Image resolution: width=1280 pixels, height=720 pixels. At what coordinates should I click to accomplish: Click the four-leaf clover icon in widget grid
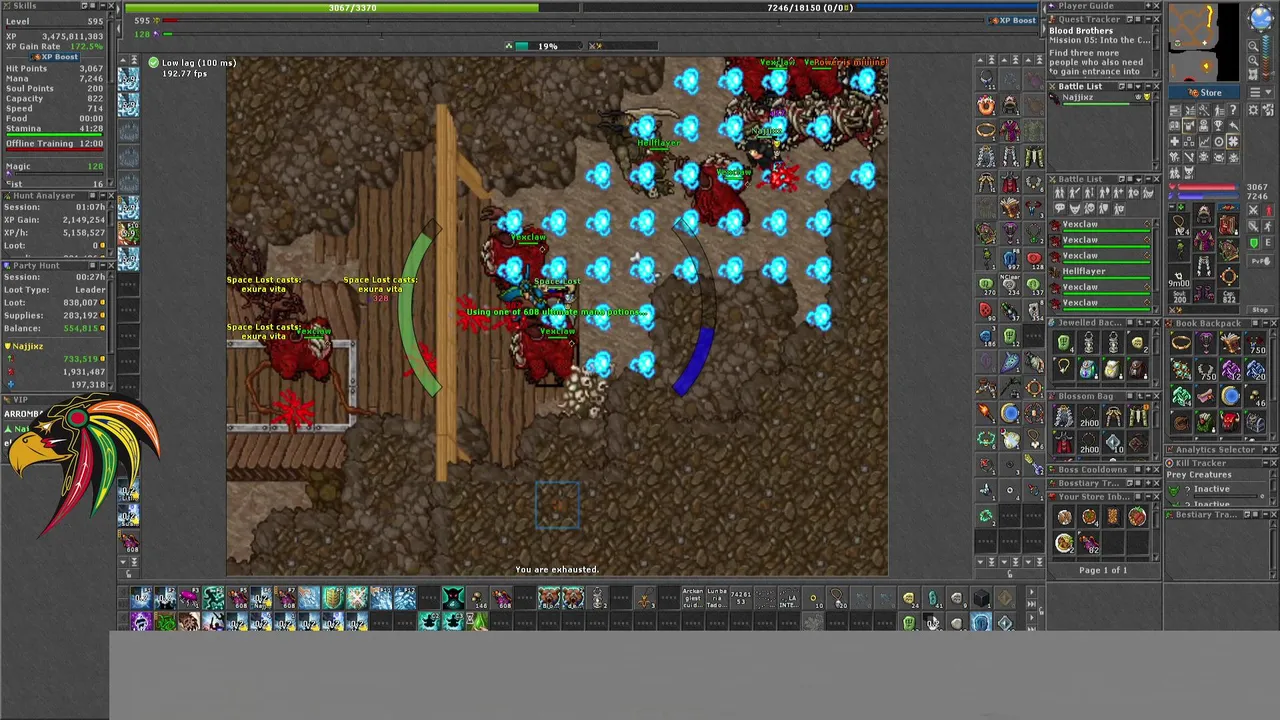tap(1233, 141)
